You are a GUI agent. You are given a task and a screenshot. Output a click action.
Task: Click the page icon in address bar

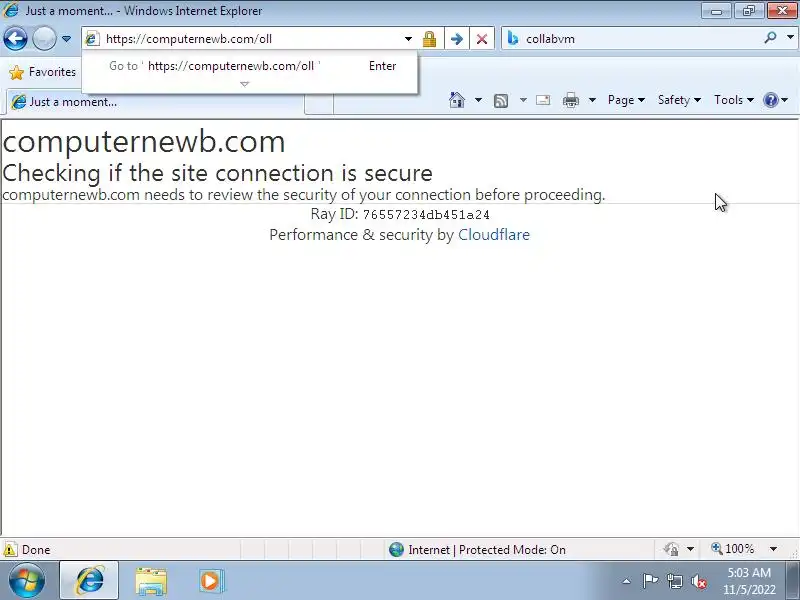(x=92, y=39)
